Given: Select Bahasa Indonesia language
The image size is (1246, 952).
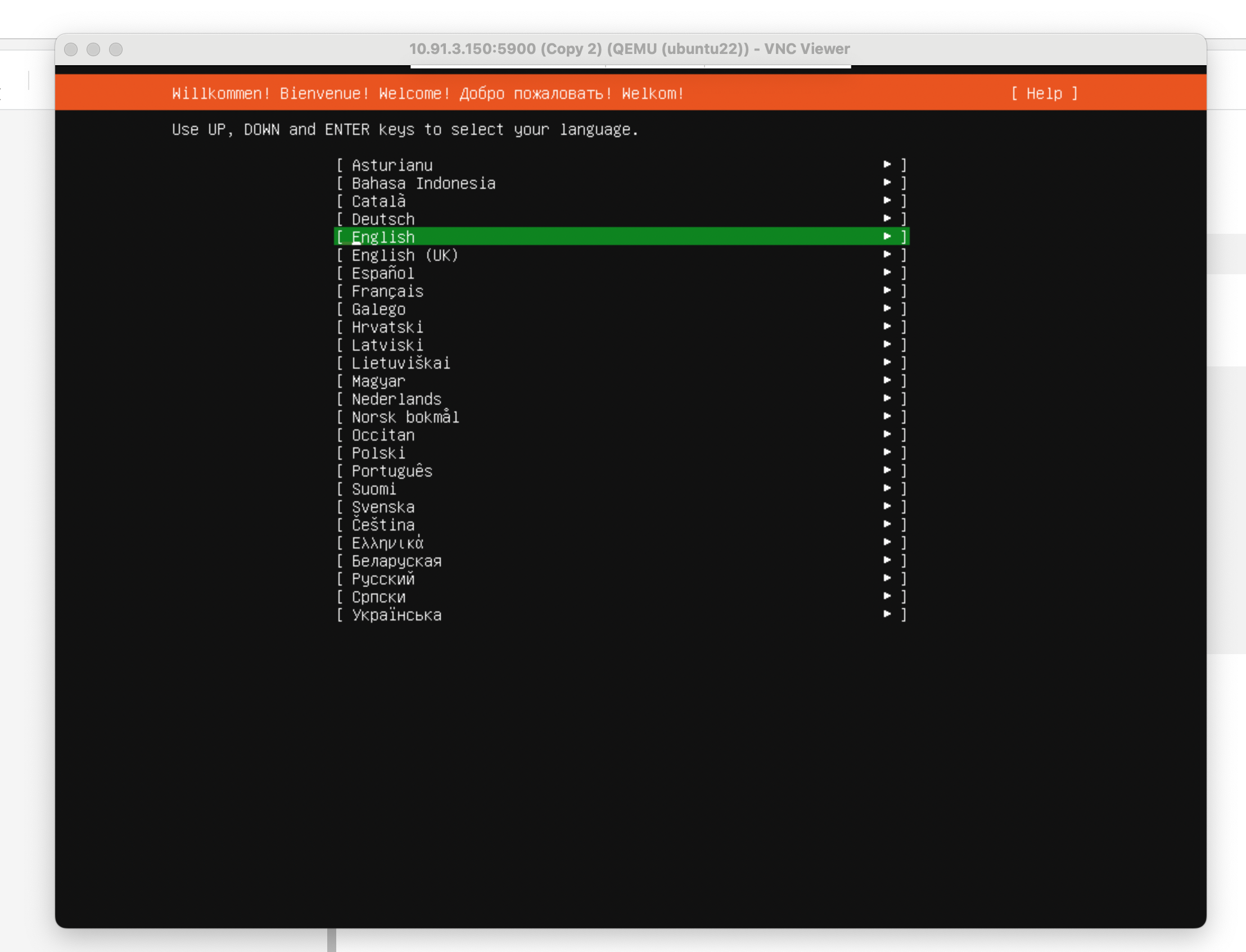Looking at the screenshot, I should click(x=423, y=184).
